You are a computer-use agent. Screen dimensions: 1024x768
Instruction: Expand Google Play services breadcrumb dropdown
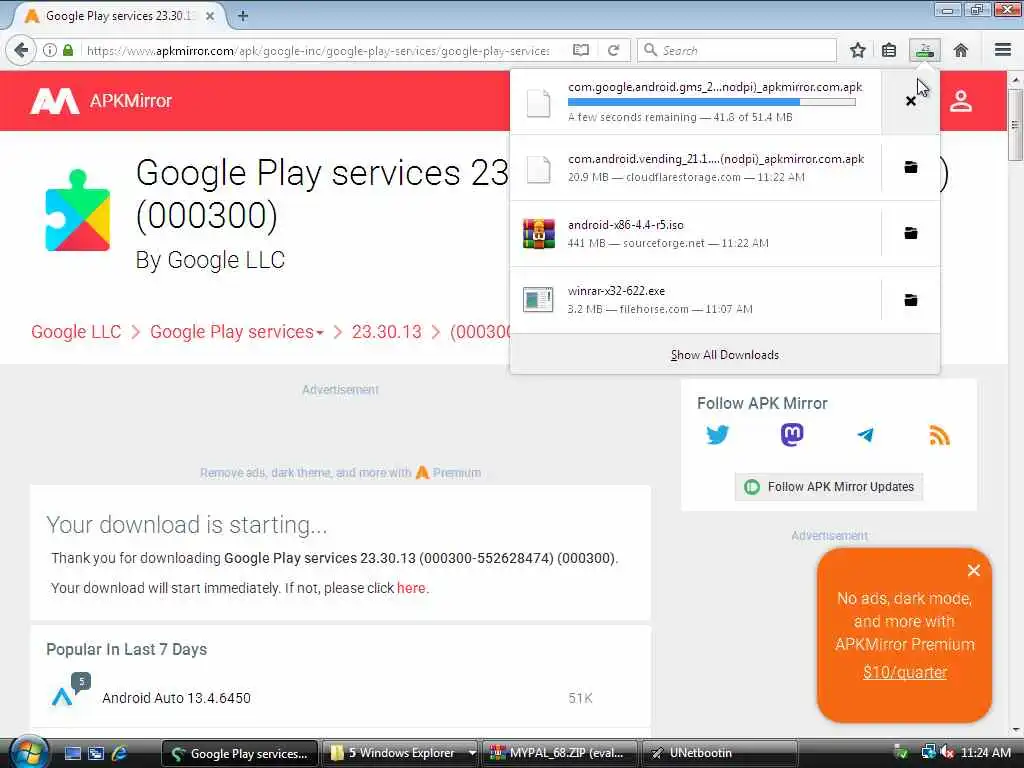(320, 333)
